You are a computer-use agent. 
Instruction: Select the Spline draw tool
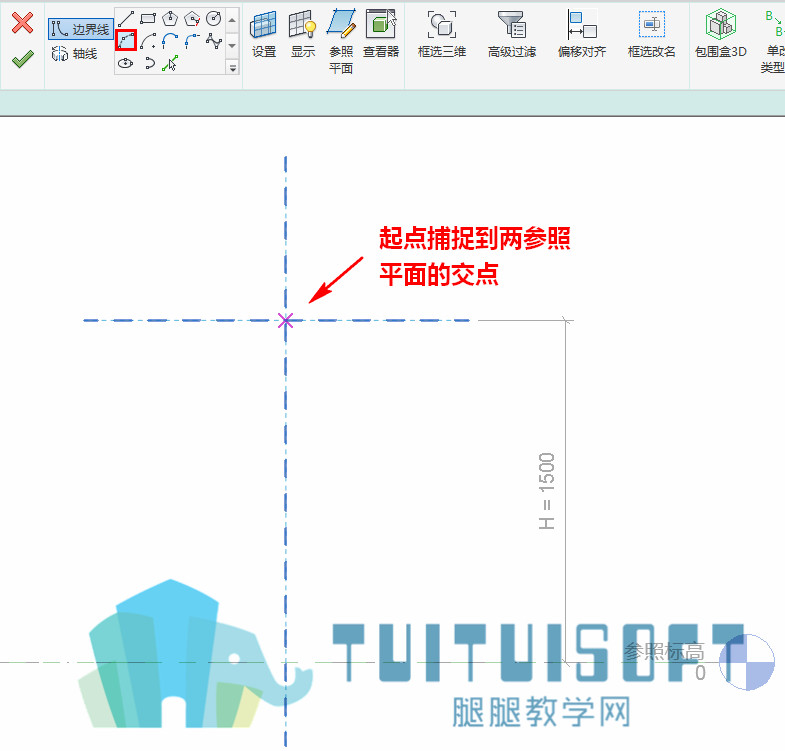pyautogui.click(x=214, y=41)
